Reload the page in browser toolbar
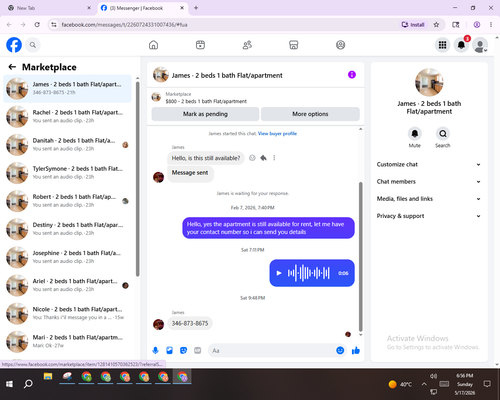The height and width of the screenshot is (400, 500). point(37,25)
